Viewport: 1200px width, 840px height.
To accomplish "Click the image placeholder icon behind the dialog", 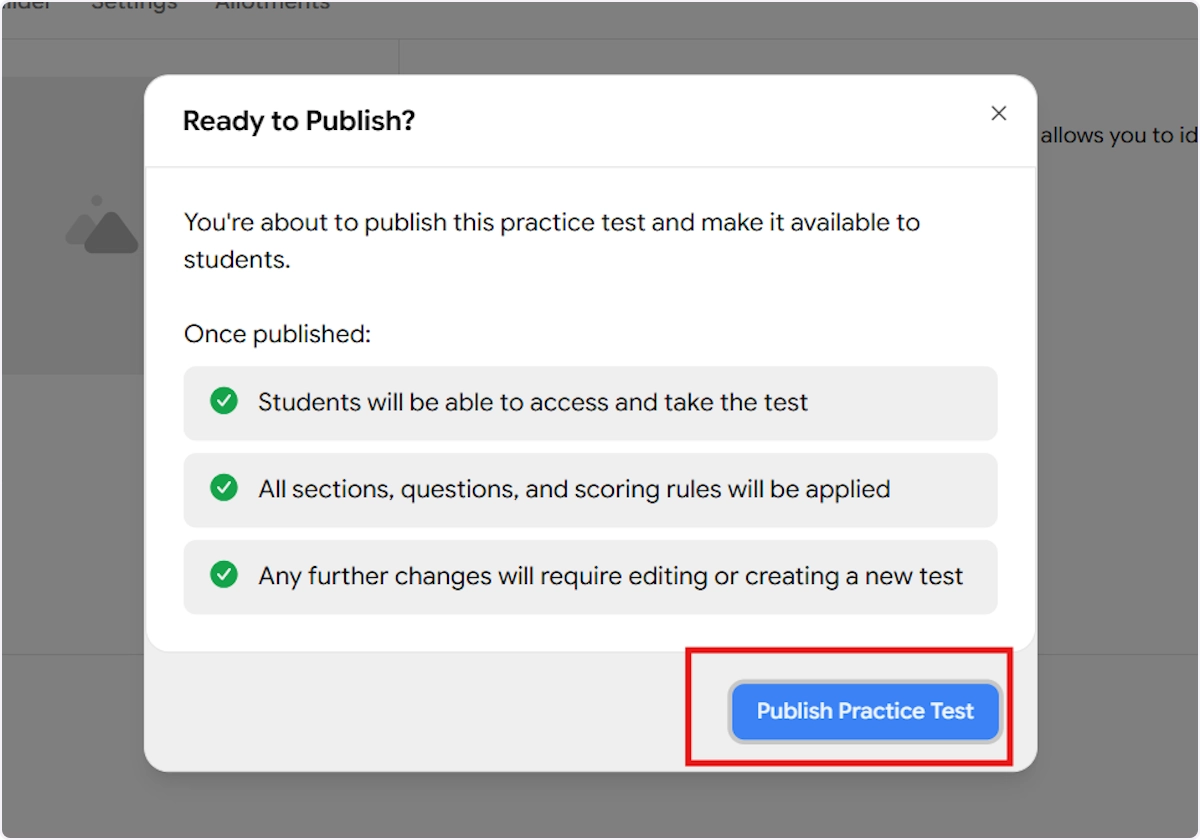I will [102, 224].
